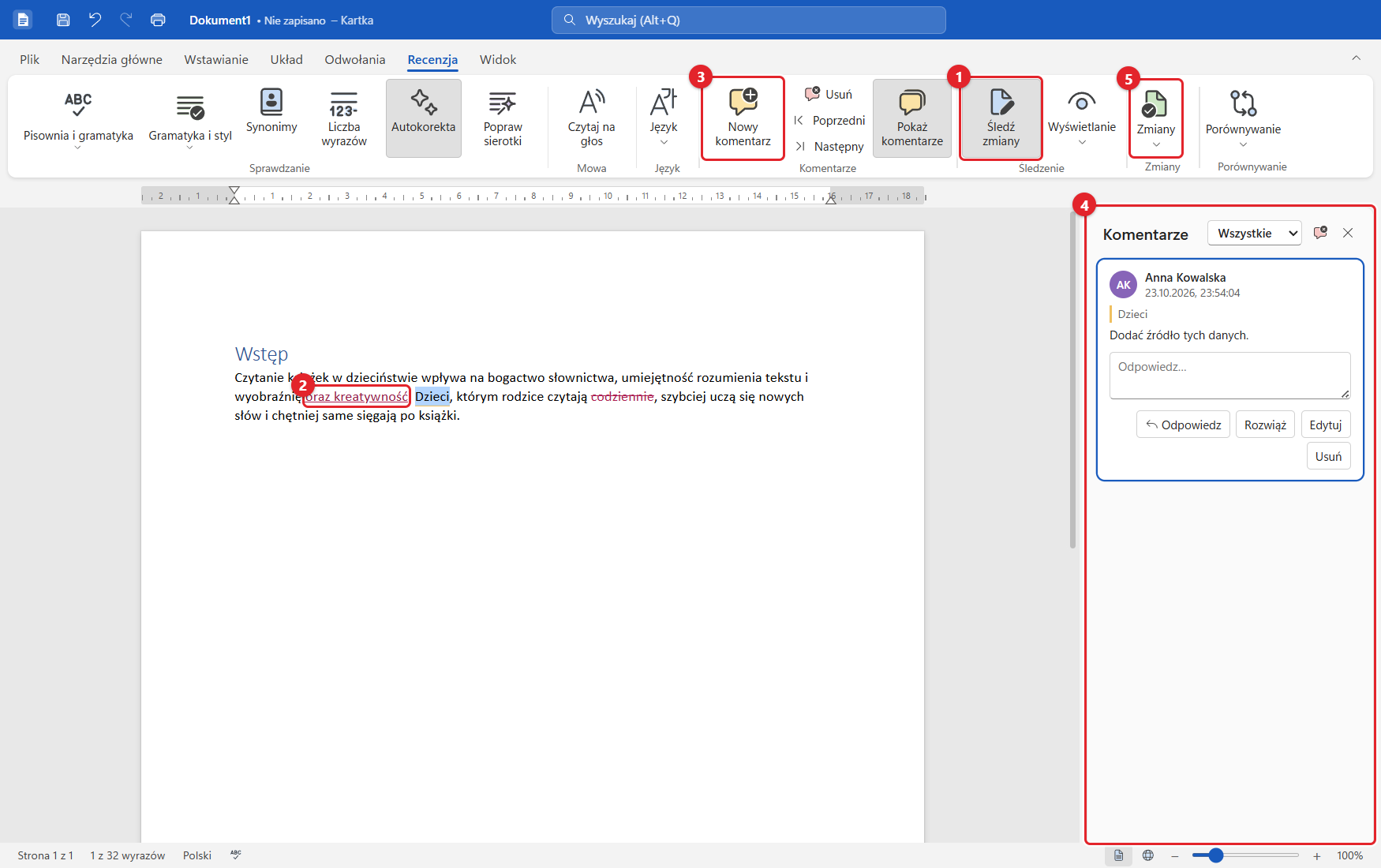Viewport: 1381px width, 868px height.
Task: Add a Nowy komentarz
Action: pyautogui.click(x=743, y=118)
